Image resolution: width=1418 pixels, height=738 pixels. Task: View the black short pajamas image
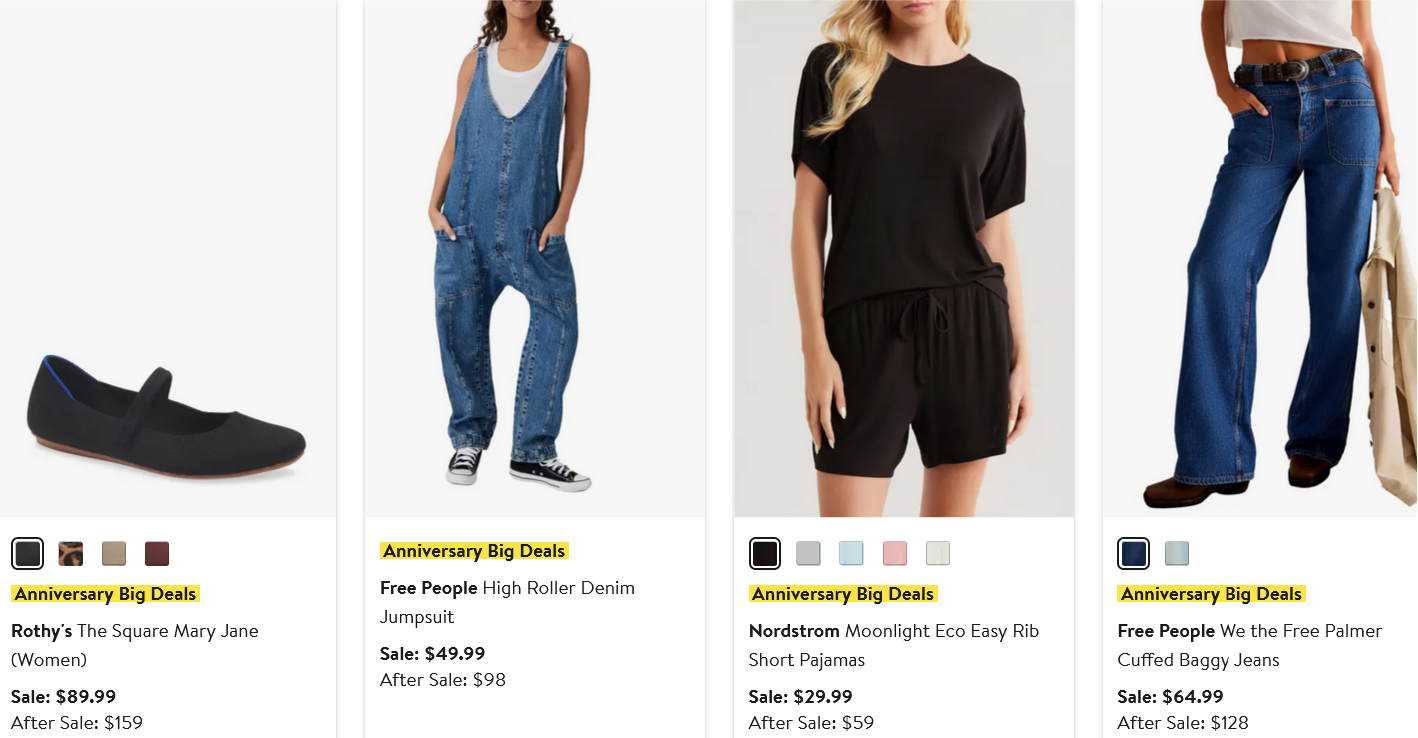(x=904, y=258)
